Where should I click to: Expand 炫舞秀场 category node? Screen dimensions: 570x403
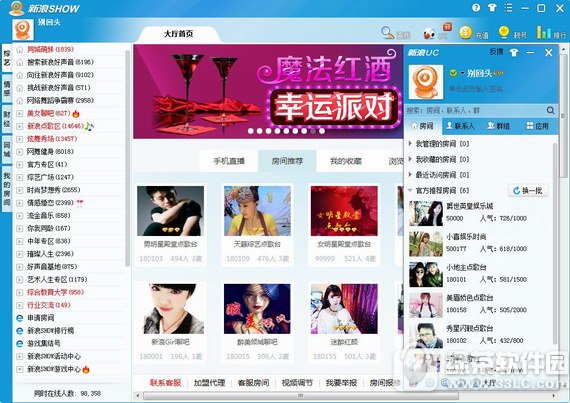(20, 139)
